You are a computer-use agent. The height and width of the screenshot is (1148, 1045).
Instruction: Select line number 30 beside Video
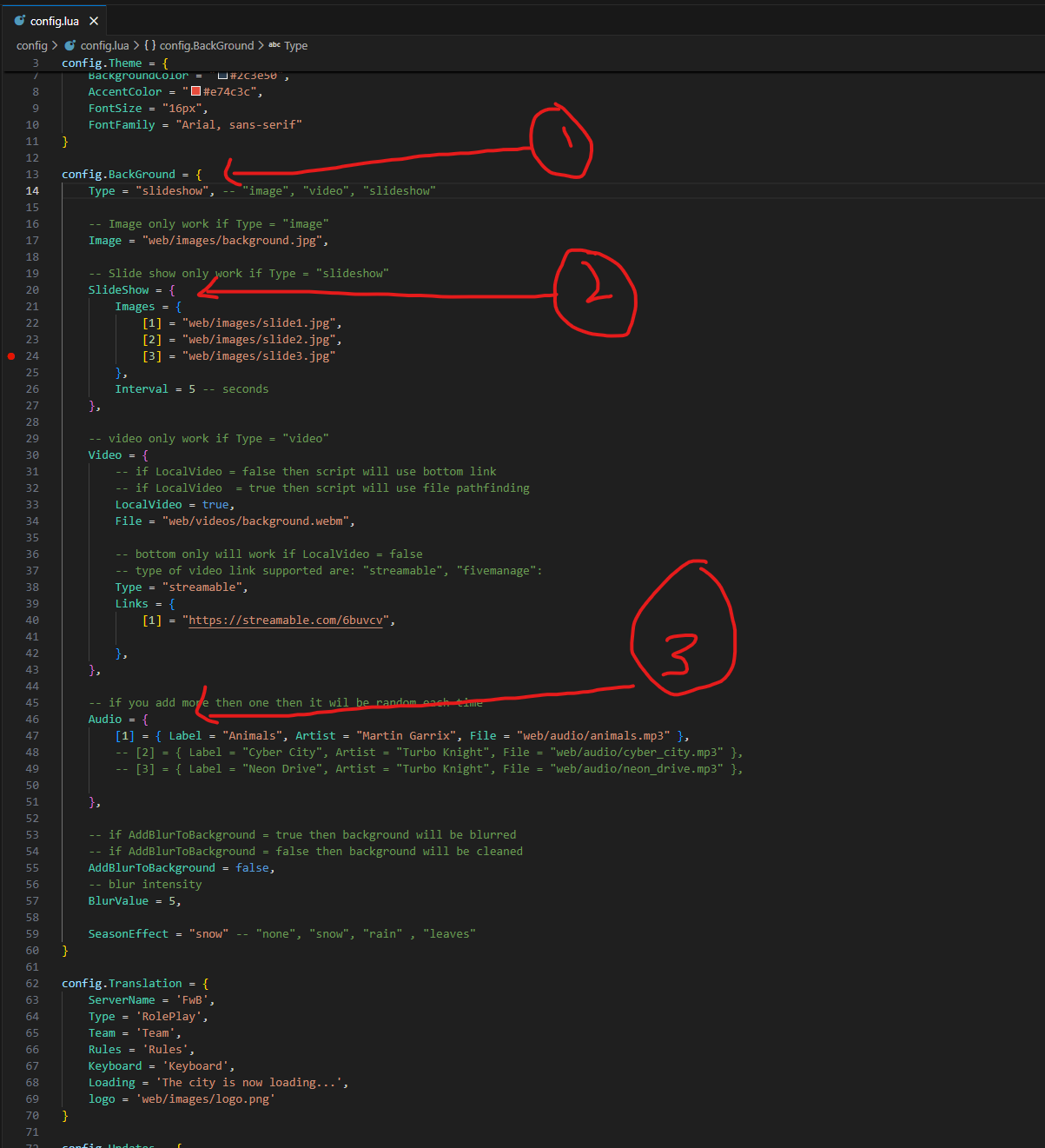point(32,455)
